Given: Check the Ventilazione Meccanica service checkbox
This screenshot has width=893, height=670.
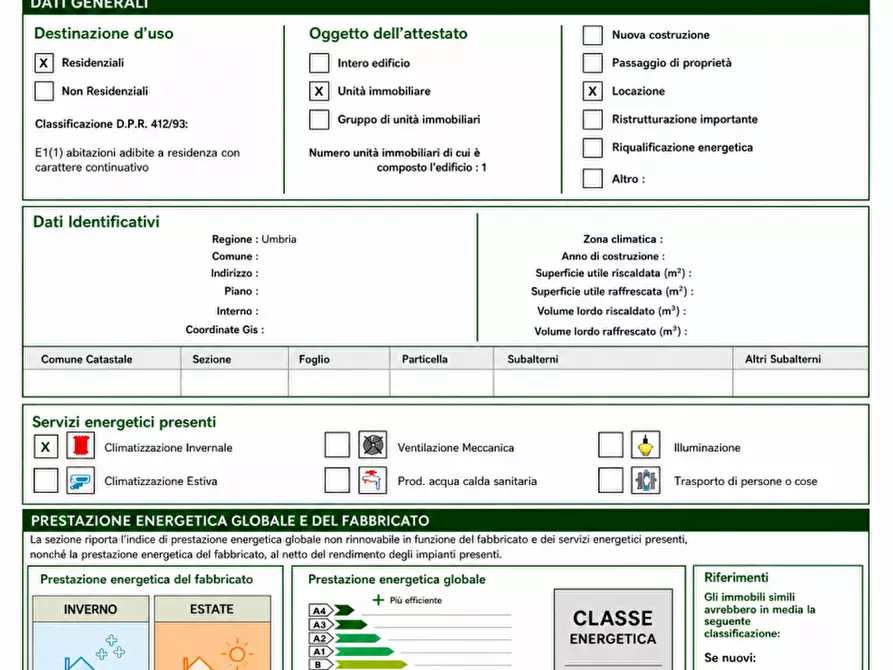Looking at the screenshot, I should [337, 445].
